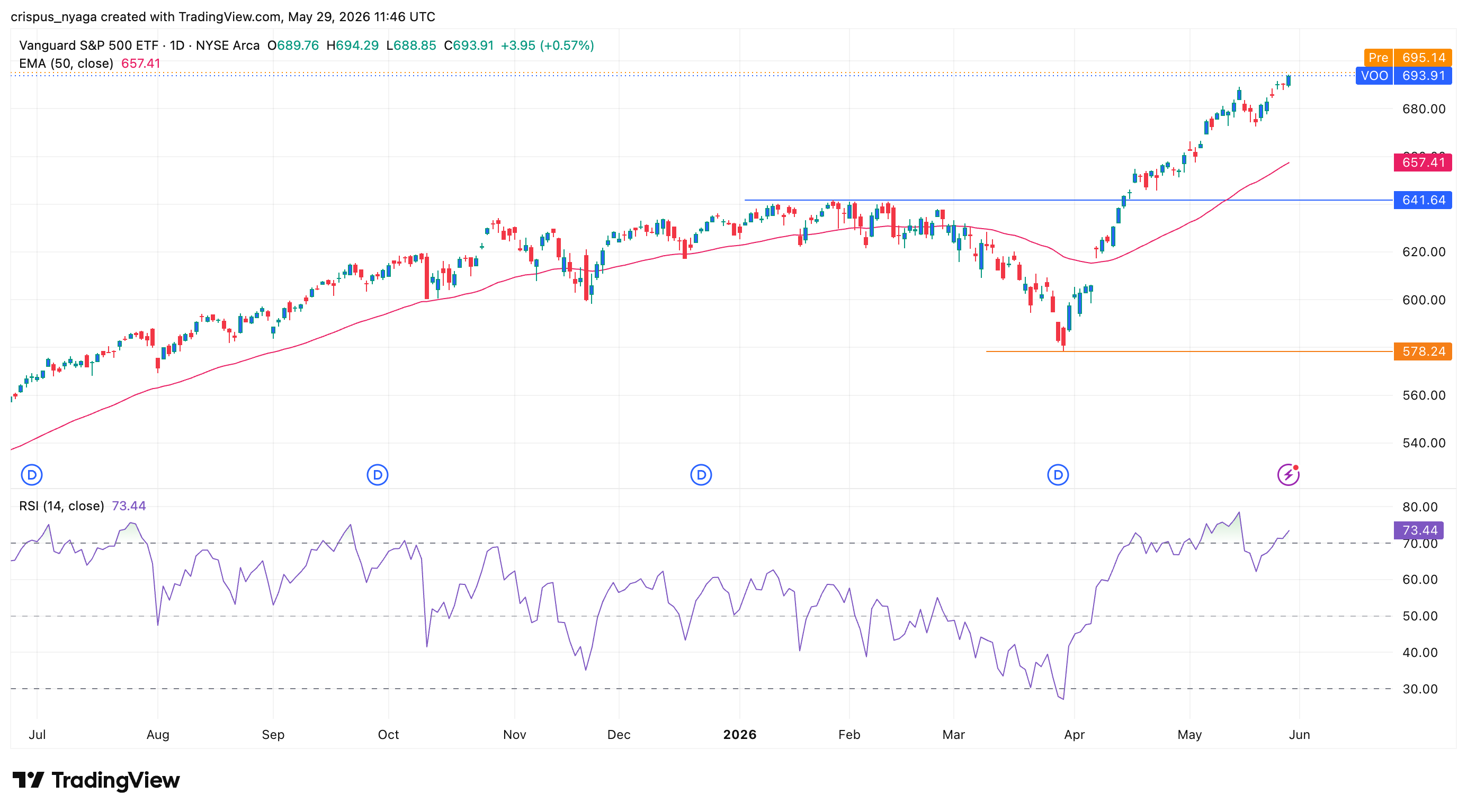Select the blue 641.64 line price label
The image size is (1467, 812).
pos(1423,200)
